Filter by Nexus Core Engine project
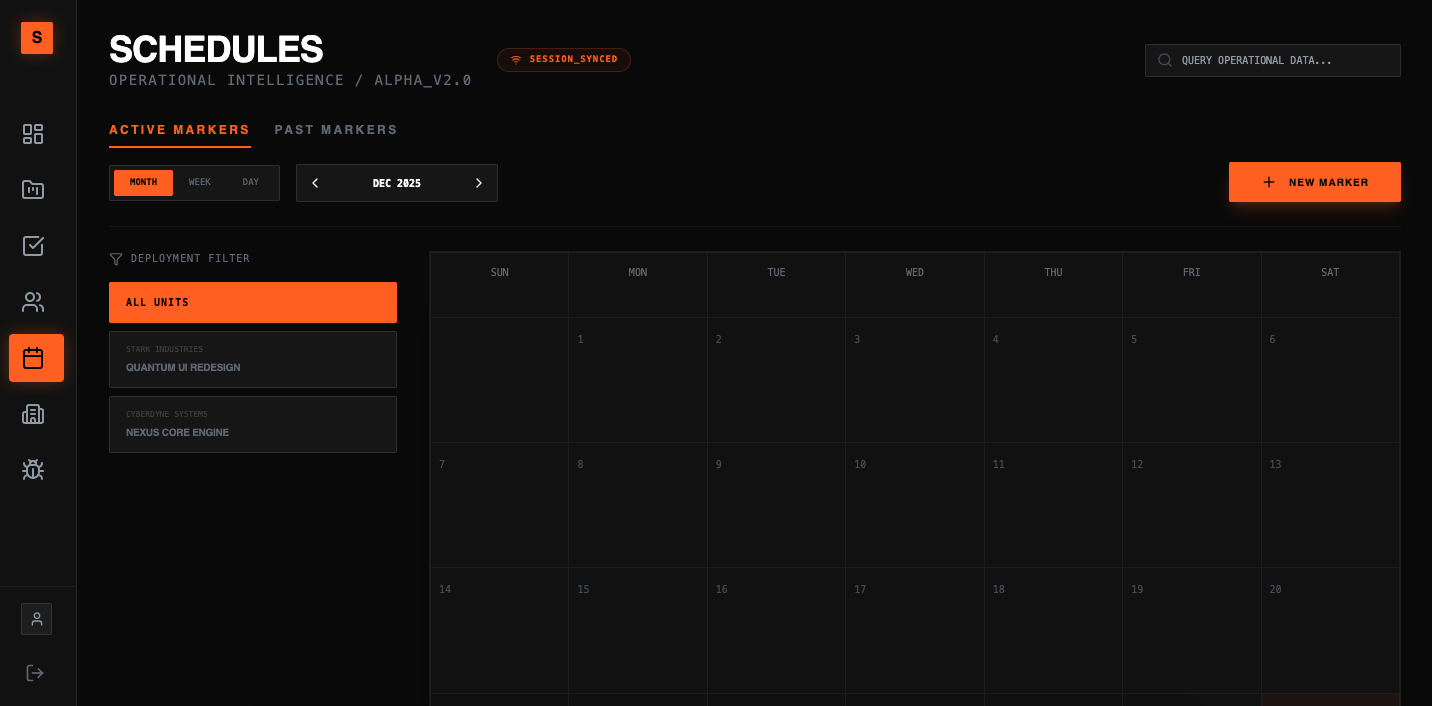1432x706 pixels. click(253, 424)
